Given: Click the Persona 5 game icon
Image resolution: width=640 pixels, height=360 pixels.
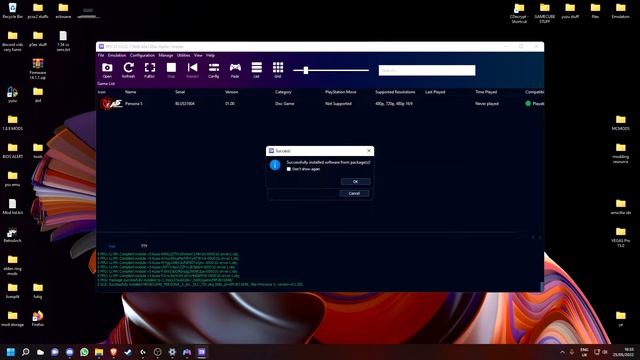Looking at the screenshot, I should point(111,104).
